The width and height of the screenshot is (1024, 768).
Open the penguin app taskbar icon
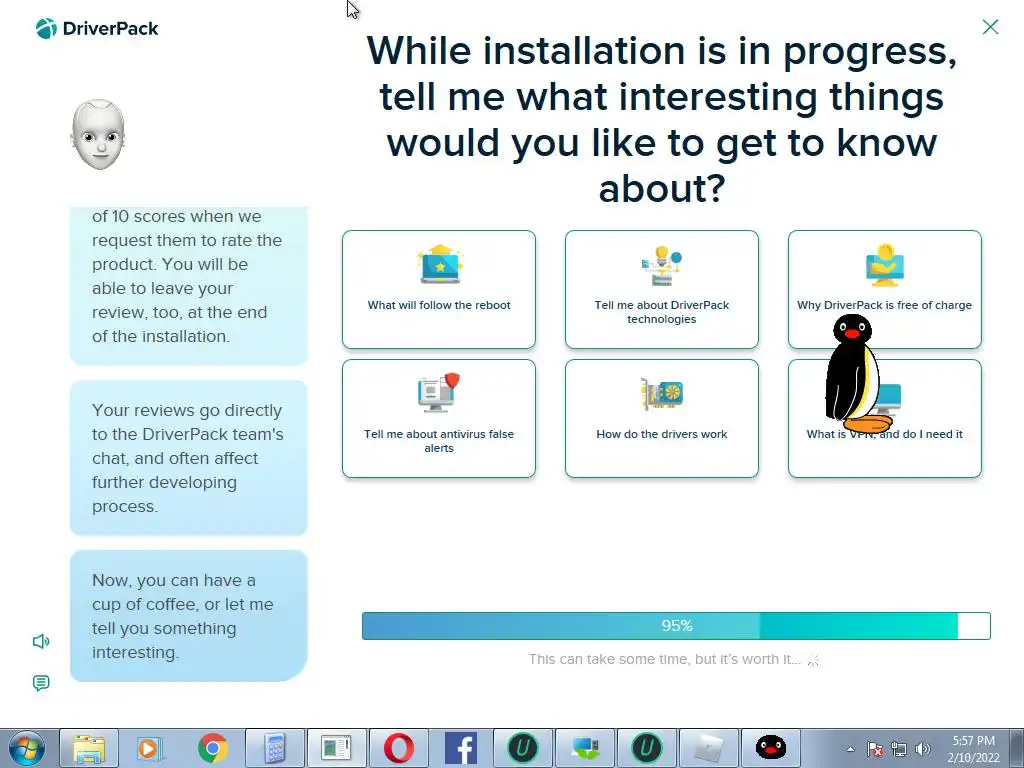771,748
